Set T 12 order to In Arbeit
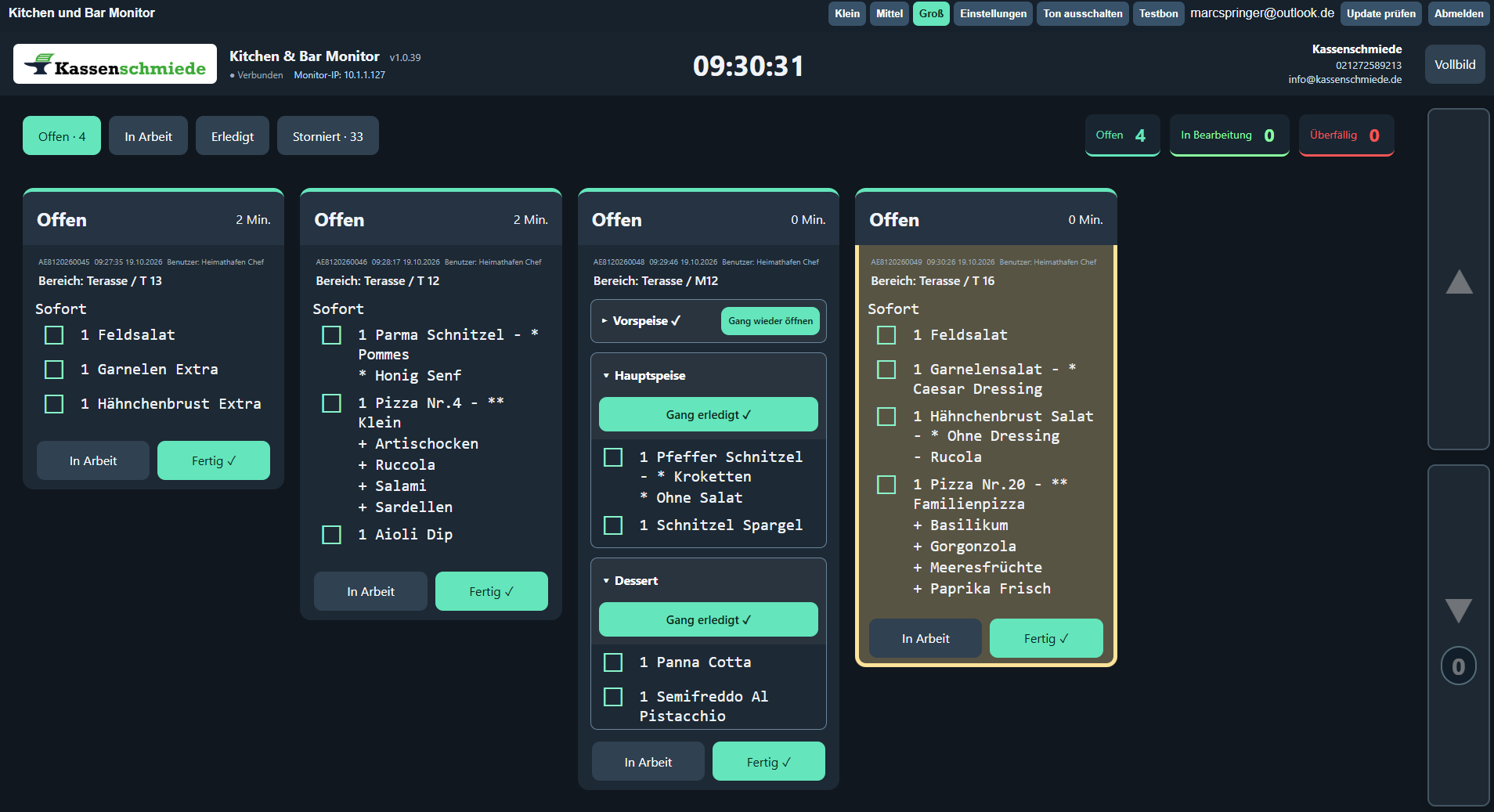Viewport: 1494px width, 812px height. coord(370,591)
